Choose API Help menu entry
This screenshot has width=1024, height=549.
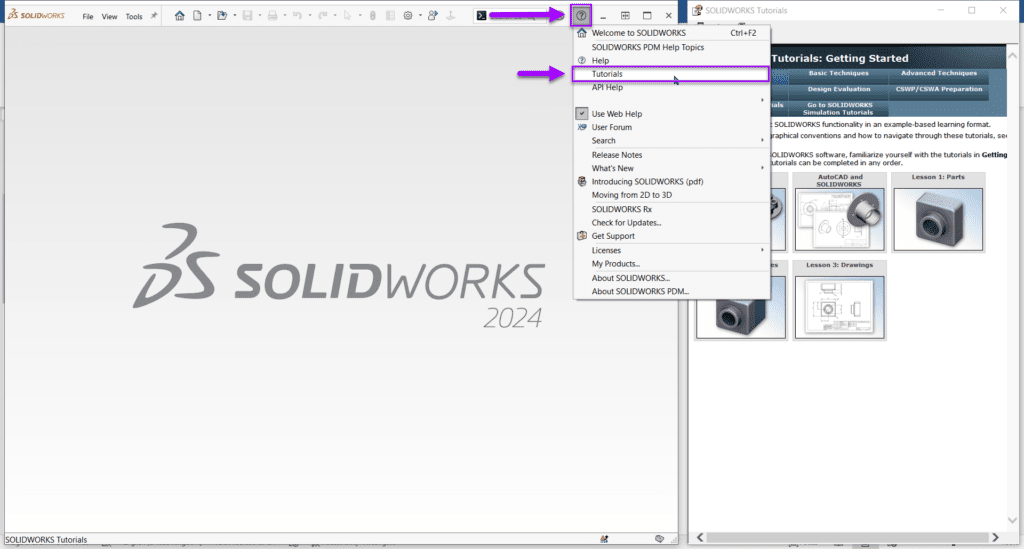click(x=671, y=87)
